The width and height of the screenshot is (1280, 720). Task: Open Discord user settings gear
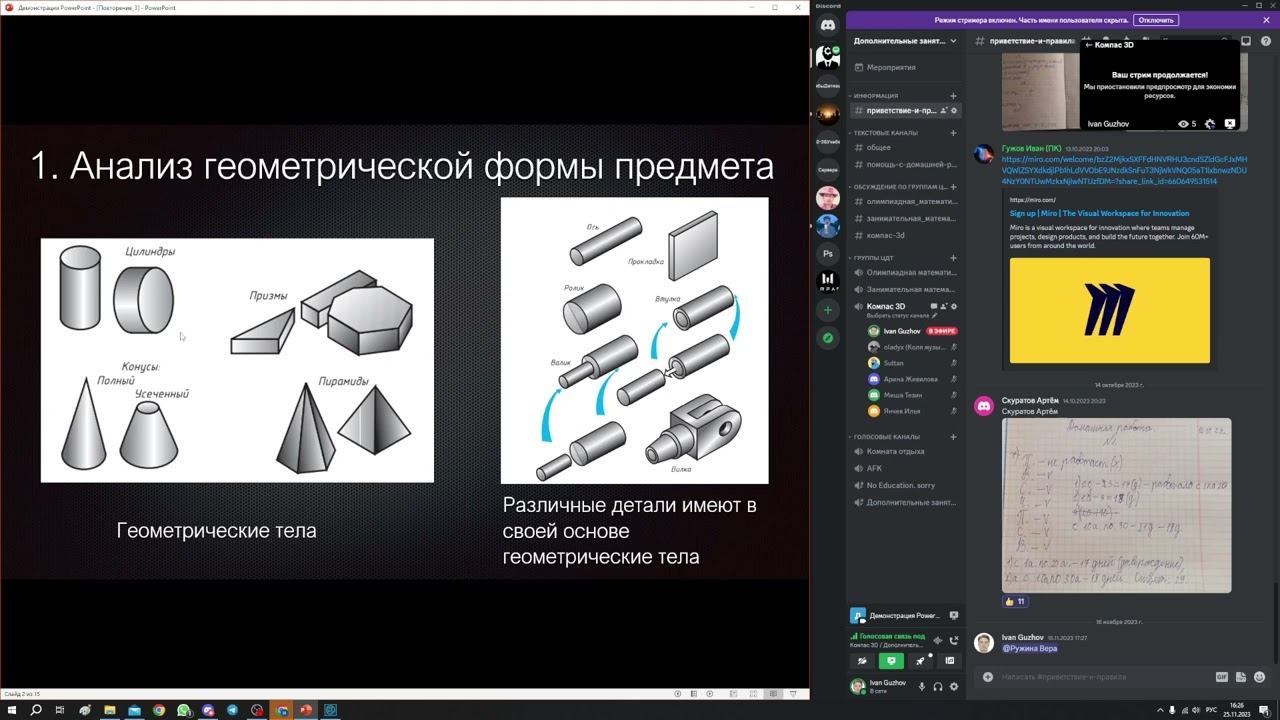point(954,686)
